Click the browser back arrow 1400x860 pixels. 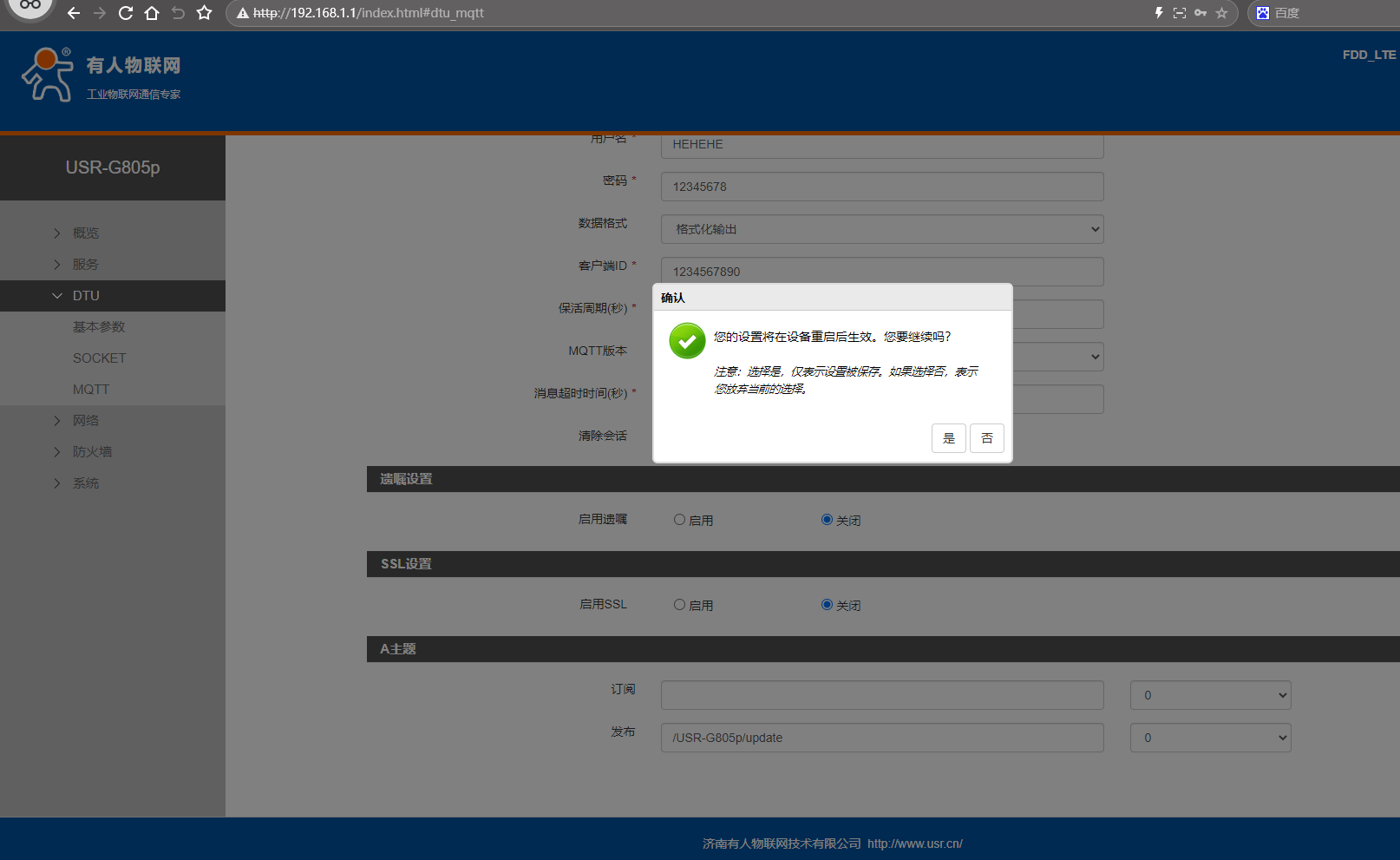[x=74, y=13]
